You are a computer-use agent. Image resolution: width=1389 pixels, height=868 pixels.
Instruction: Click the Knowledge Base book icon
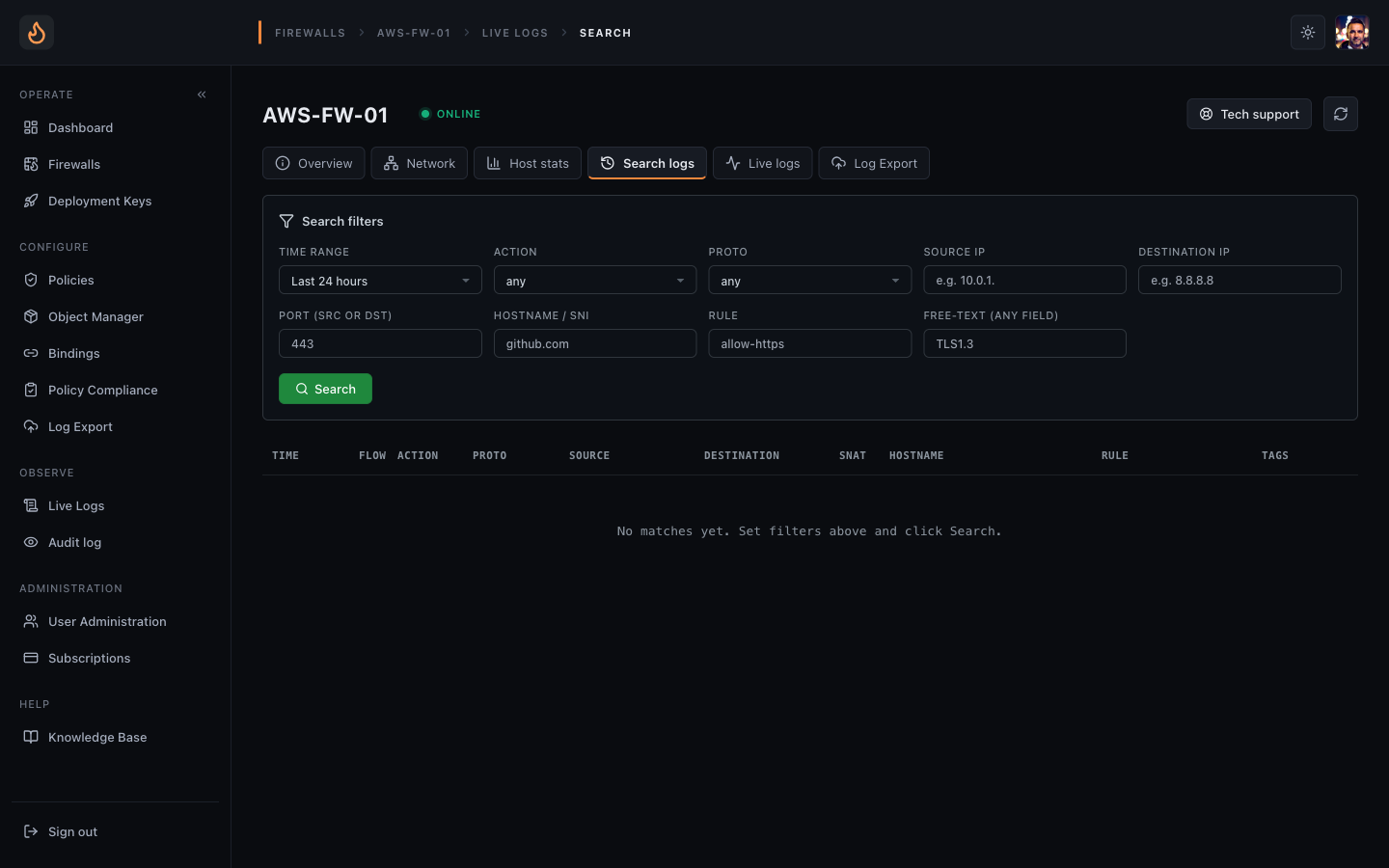pos(31,737)
